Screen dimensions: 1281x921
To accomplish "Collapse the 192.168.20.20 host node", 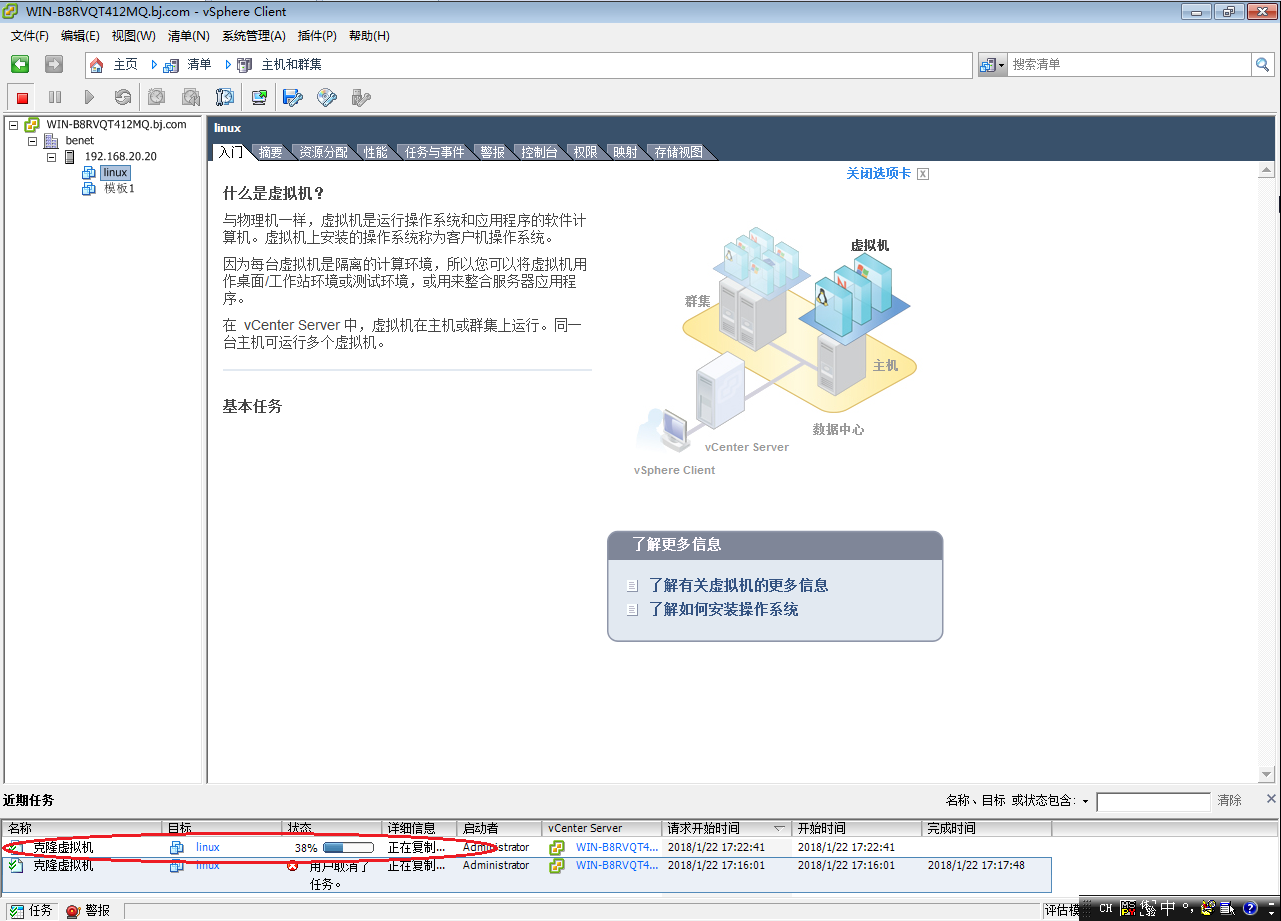I will pos(52,157).
